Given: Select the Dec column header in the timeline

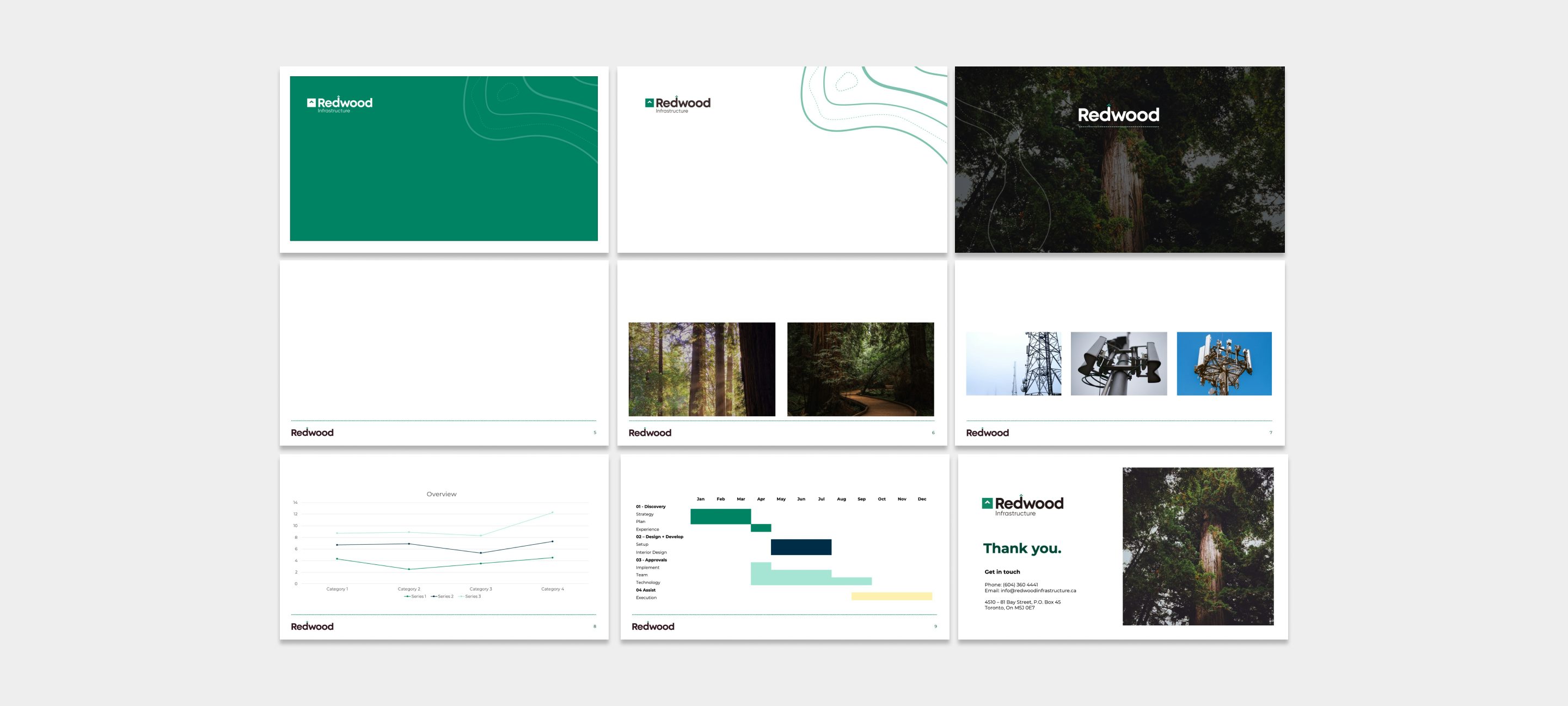Looking at the screenshot, I should [922, 499].
